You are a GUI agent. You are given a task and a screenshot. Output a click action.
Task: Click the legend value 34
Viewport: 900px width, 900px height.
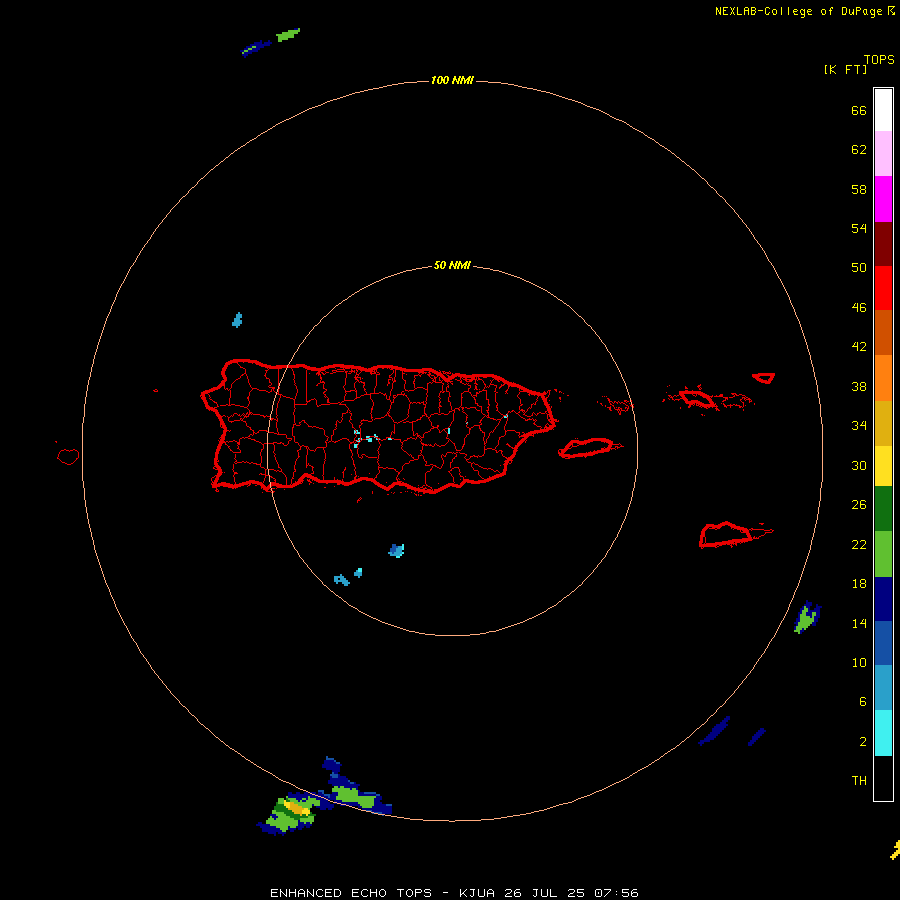click(x=859, y=426)
